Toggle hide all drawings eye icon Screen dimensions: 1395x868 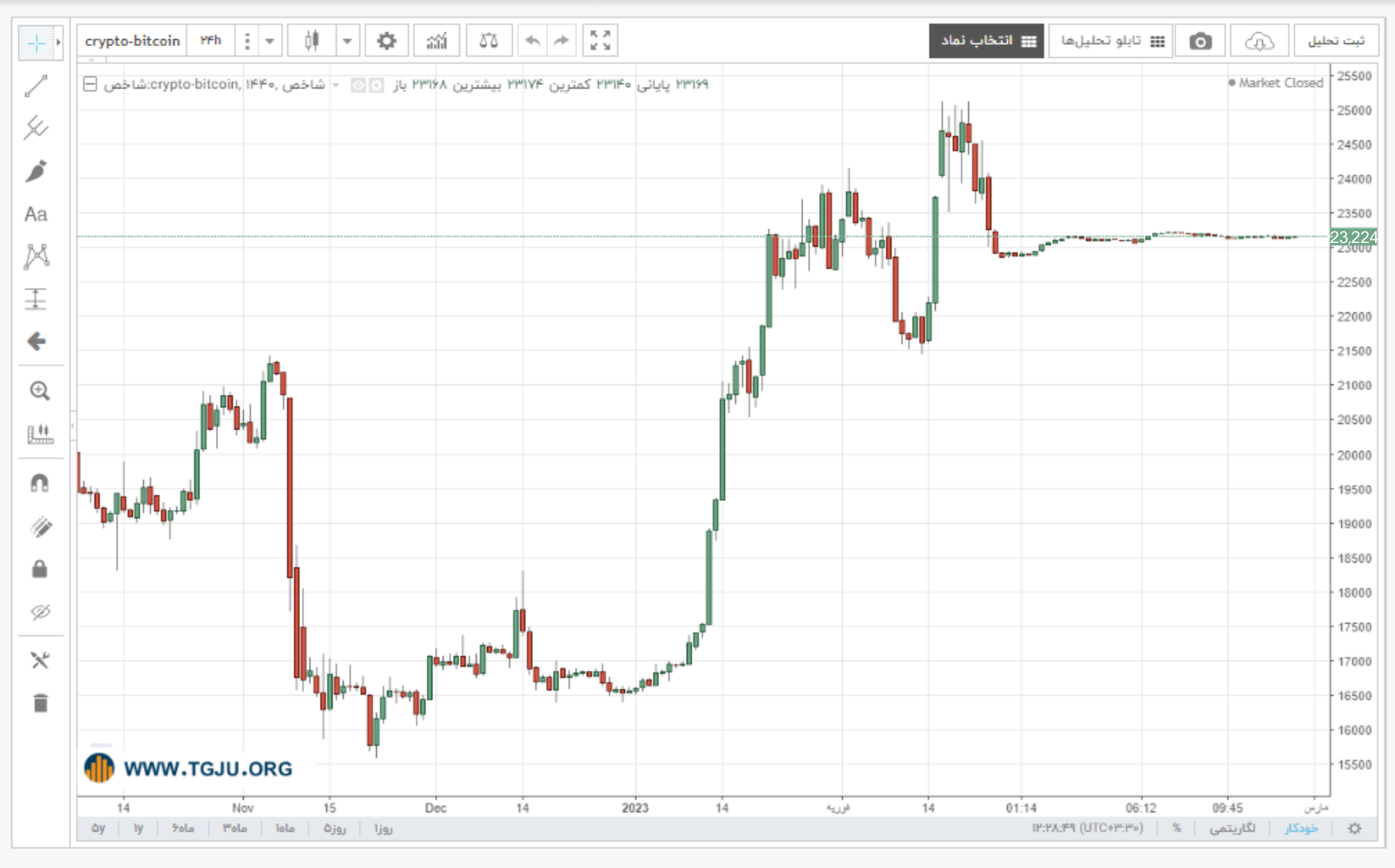click(x=40, y=612)
